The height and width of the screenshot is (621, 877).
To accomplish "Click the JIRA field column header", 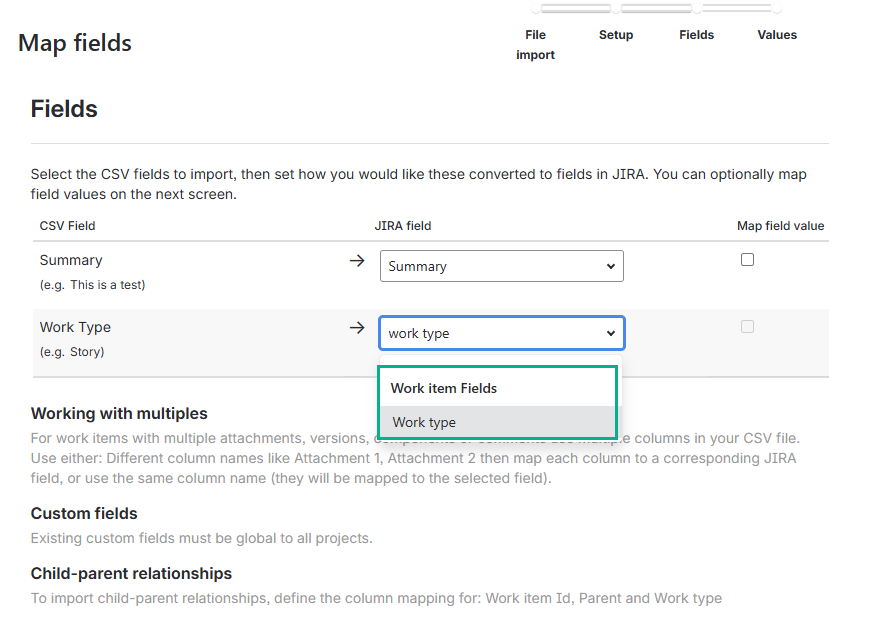I will (x=403, y=226).
